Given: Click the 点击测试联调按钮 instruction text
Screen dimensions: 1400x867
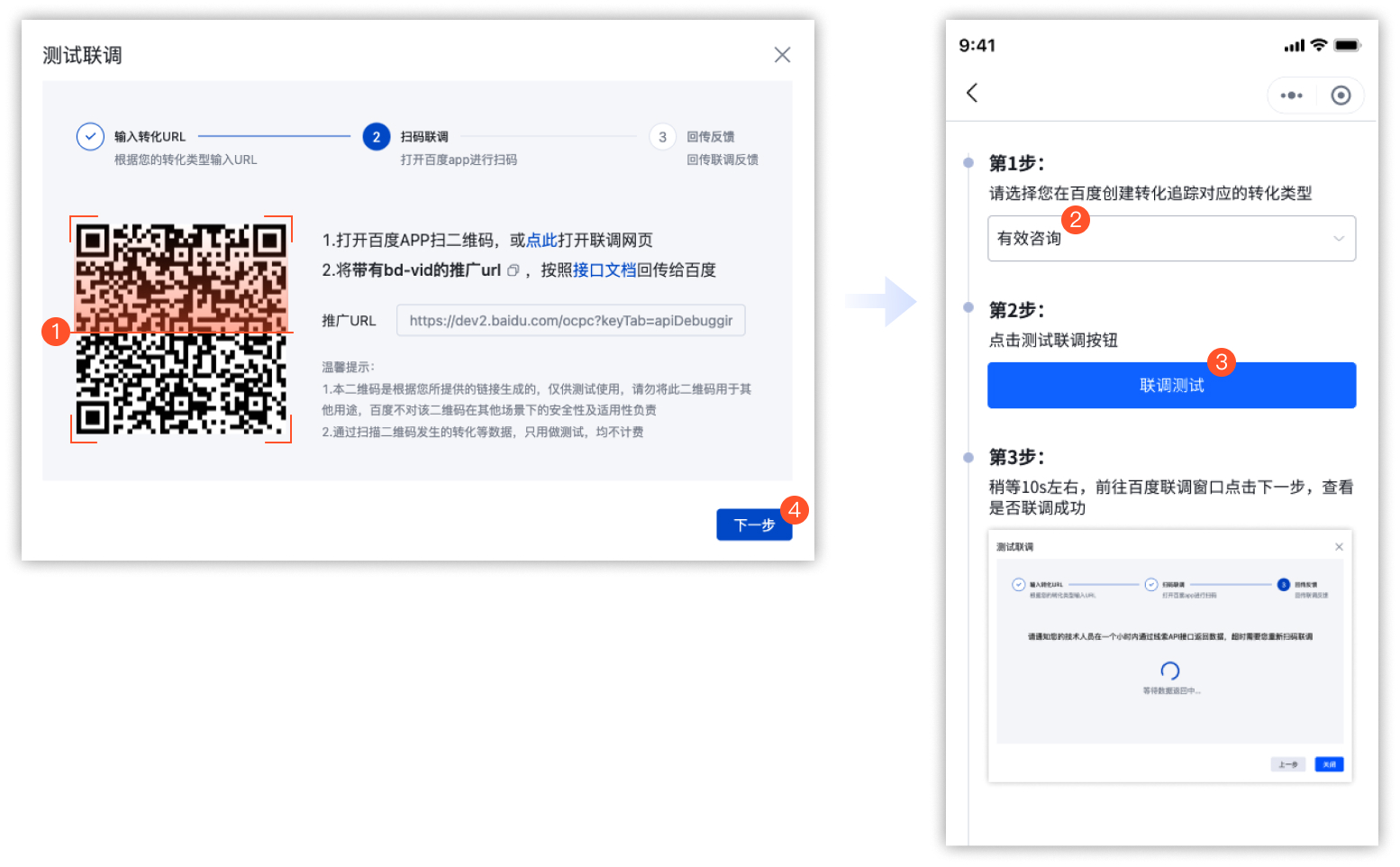Looking at the screenshot, I should point(1053,340).
